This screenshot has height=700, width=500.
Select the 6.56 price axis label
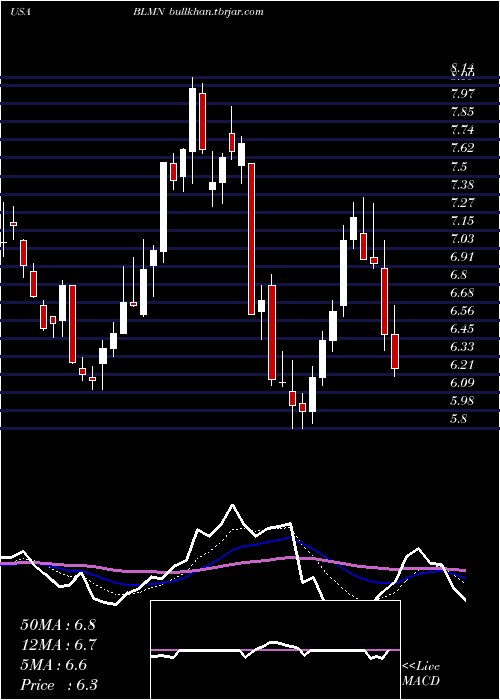(x=462, y=311)
